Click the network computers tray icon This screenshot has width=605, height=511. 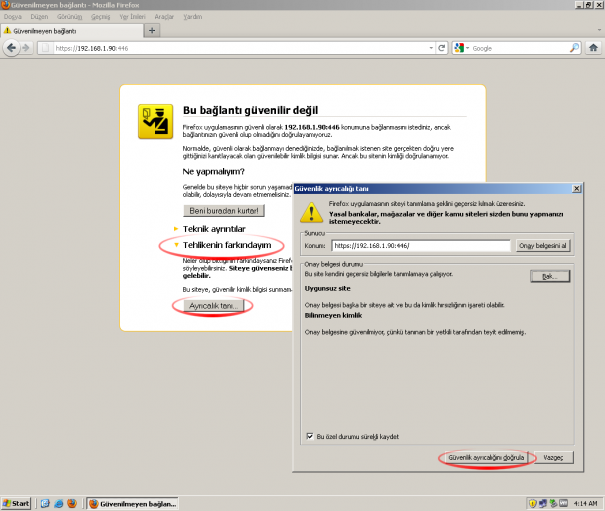pos(543,503)
